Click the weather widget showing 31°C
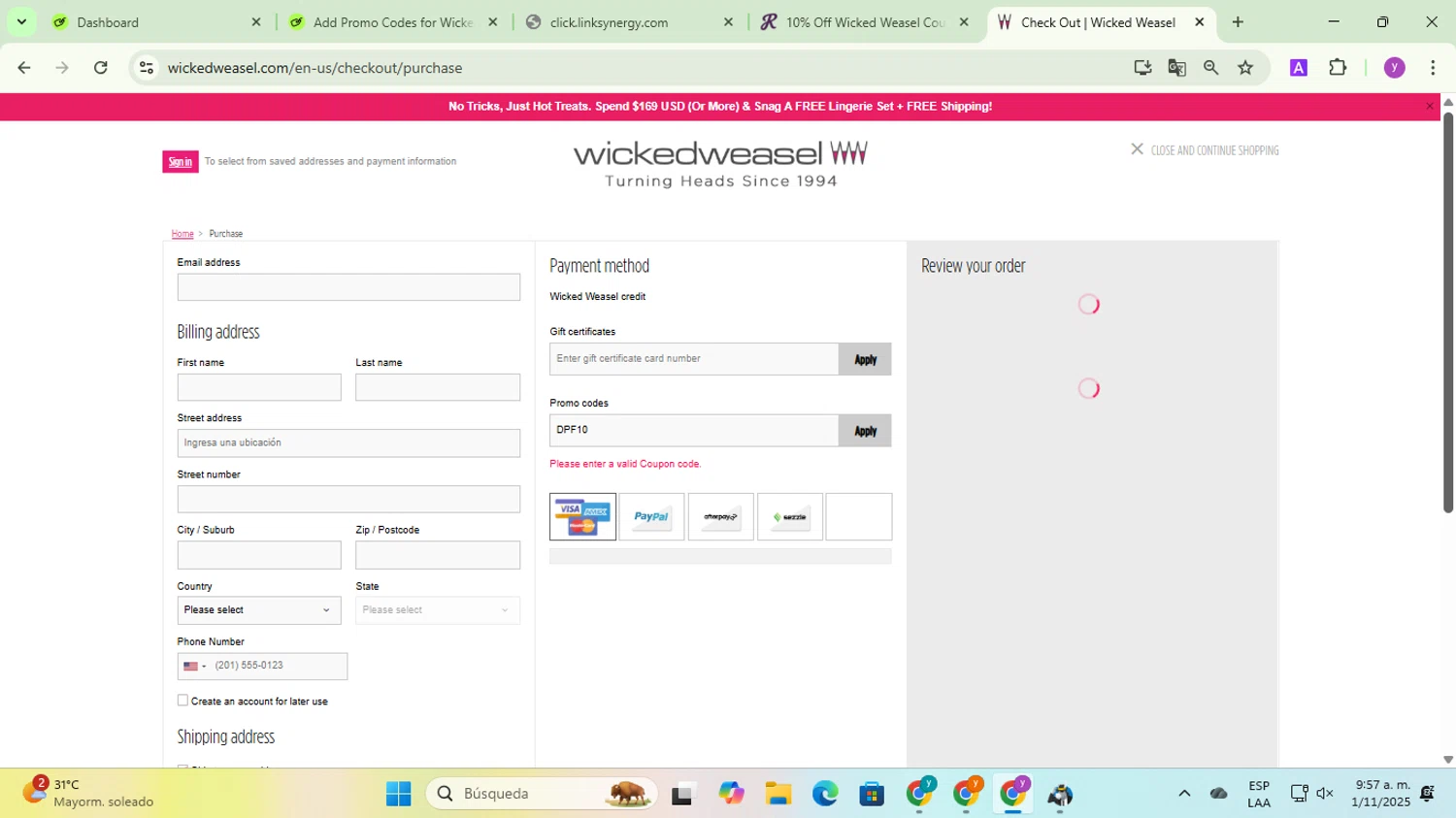The height and width of the screenshot is (818, 1456). [x=89, y=793]
